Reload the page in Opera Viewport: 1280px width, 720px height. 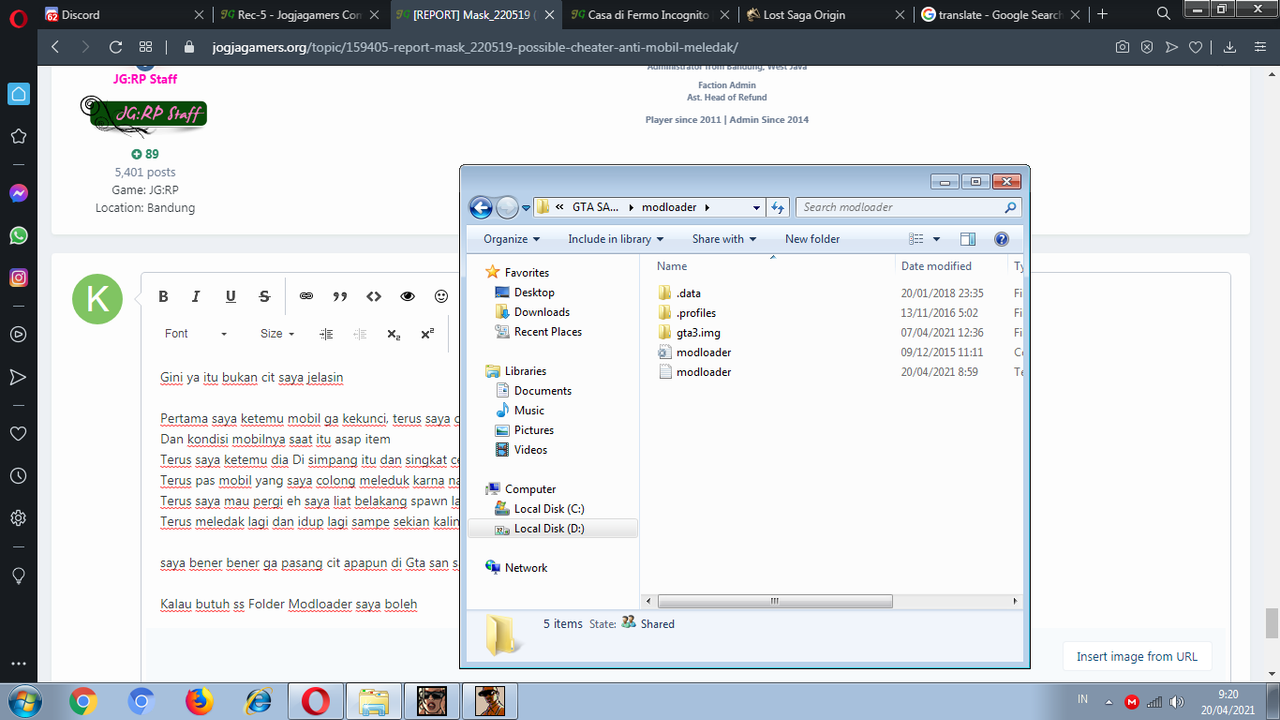click(115, 47)
